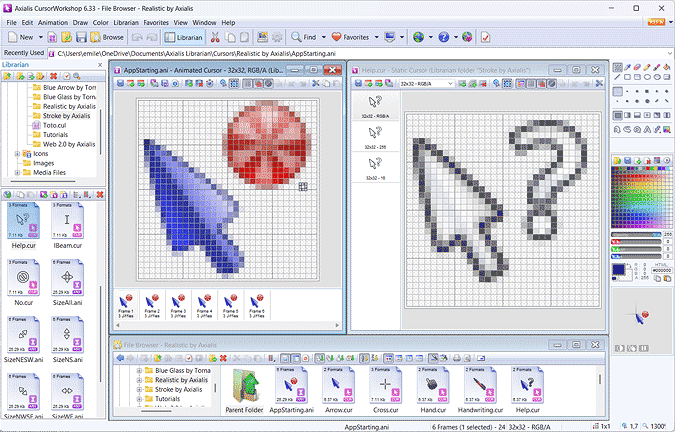Select the 32x32 - 16 format in Help.cur window
Image resolution: width=675 pixels, height=432 pixels.
(x=375, y=168)
